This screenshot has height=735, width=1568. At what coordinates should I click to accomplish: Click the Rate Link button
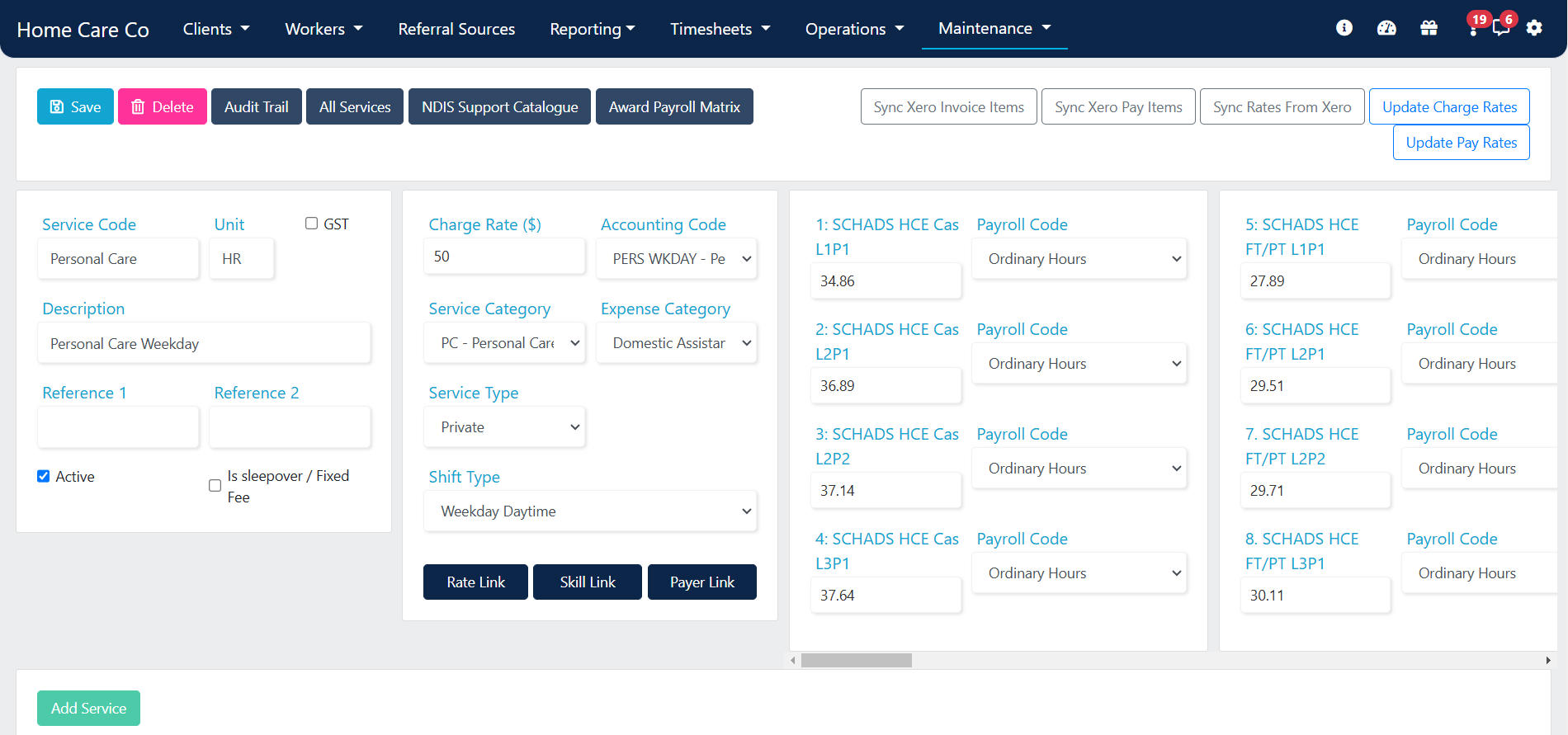(475, 582)
